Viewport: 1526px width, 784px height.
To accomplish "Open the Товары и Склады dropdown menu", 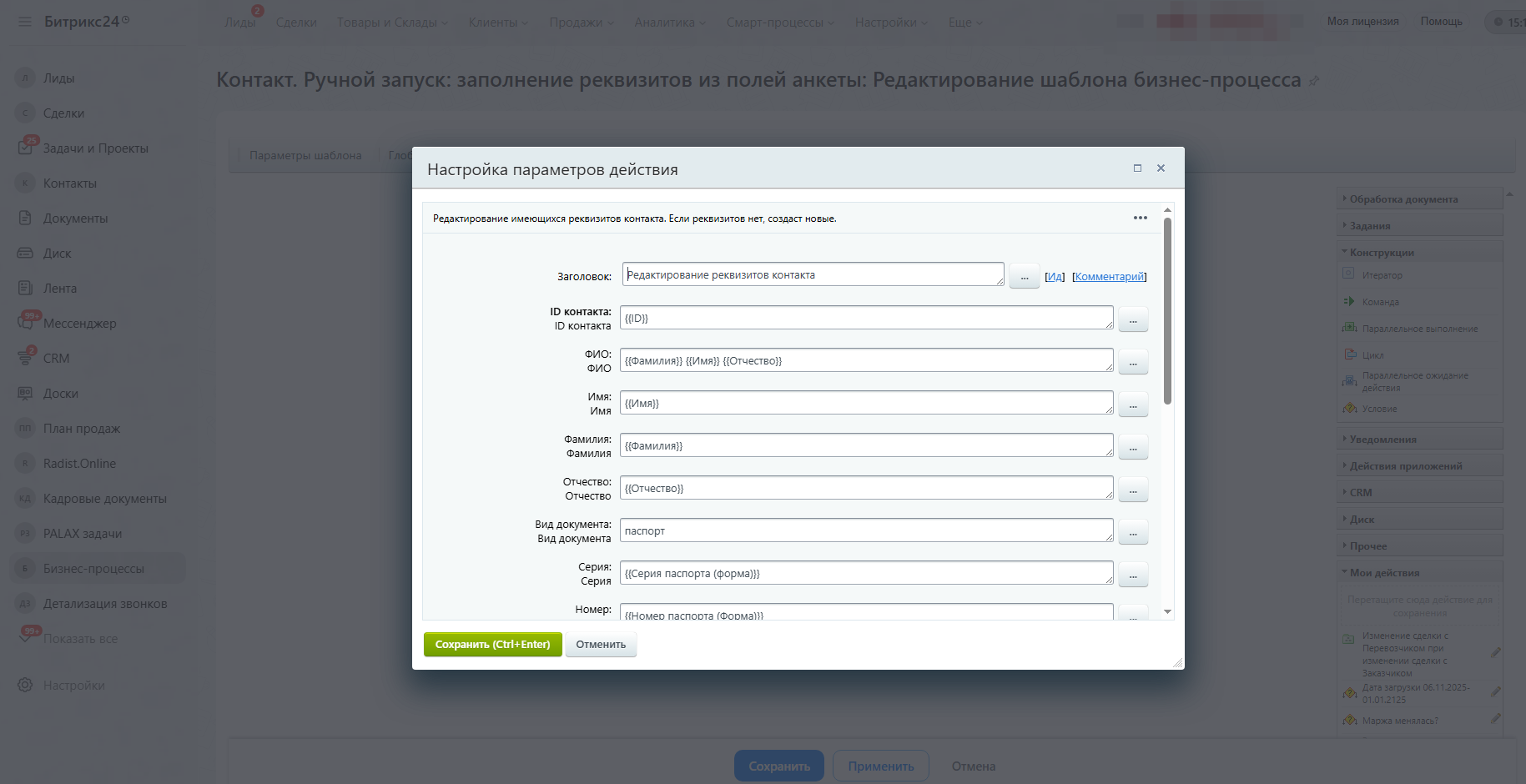I will (392, 23).
